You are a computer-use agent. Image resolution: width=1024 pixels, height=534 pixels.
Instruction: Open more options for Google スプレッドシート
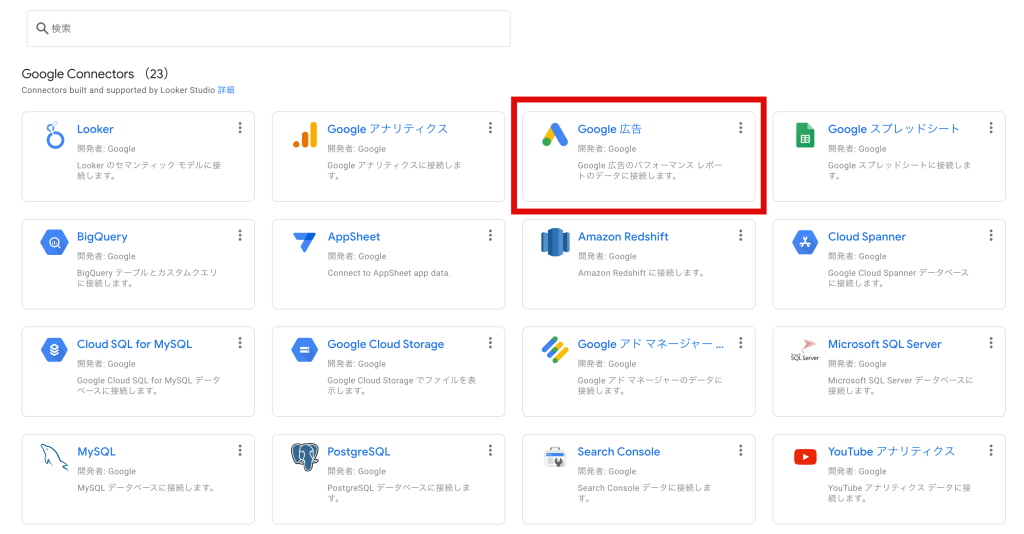(x=991, y=128)
